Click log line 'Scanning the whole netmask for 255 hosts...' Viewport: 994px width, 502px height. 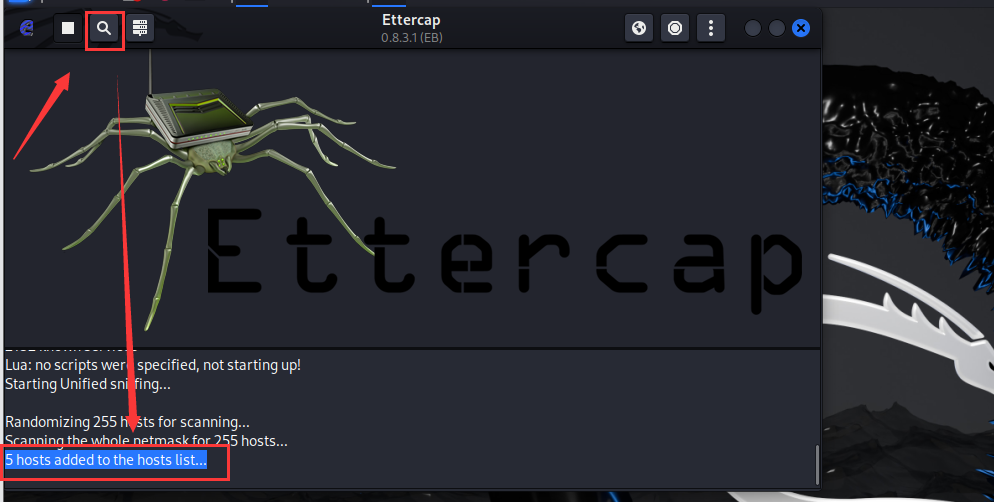pos(146,441)
